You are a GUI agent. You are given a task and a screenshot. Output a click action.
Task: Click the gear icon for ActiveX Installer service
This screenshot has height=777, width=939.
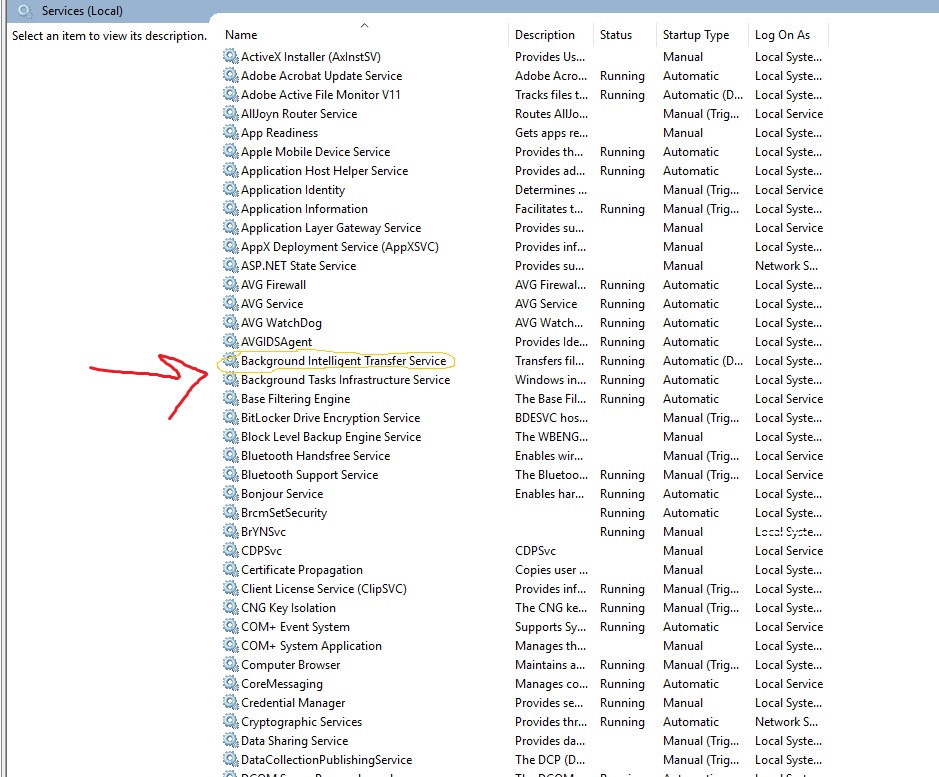click(x=231, y=56)
